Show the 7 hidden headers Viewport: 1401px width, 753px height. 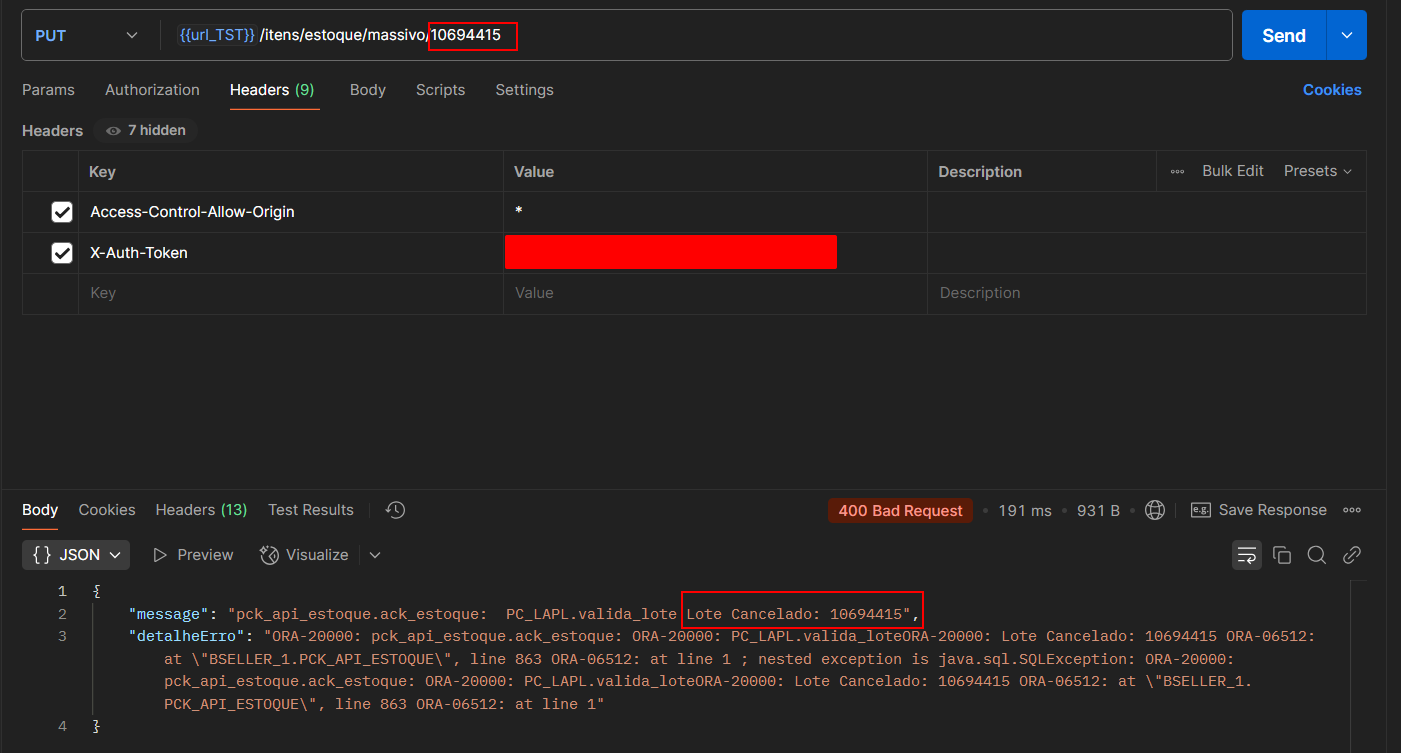pyautogui.click(x=146, y=131)
